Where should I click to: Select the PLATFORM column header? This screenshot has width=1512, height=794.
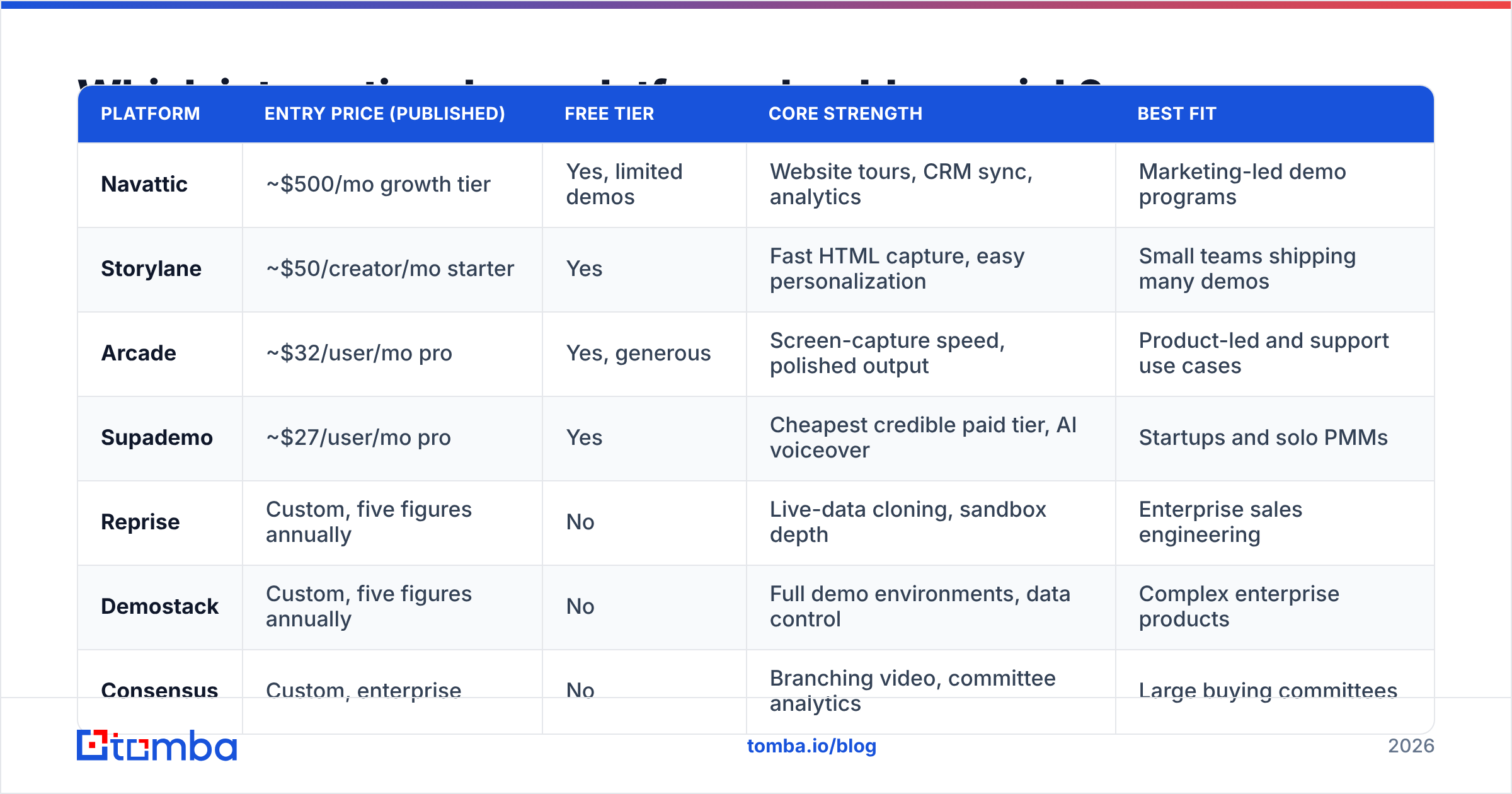click(x=151, y=113)
